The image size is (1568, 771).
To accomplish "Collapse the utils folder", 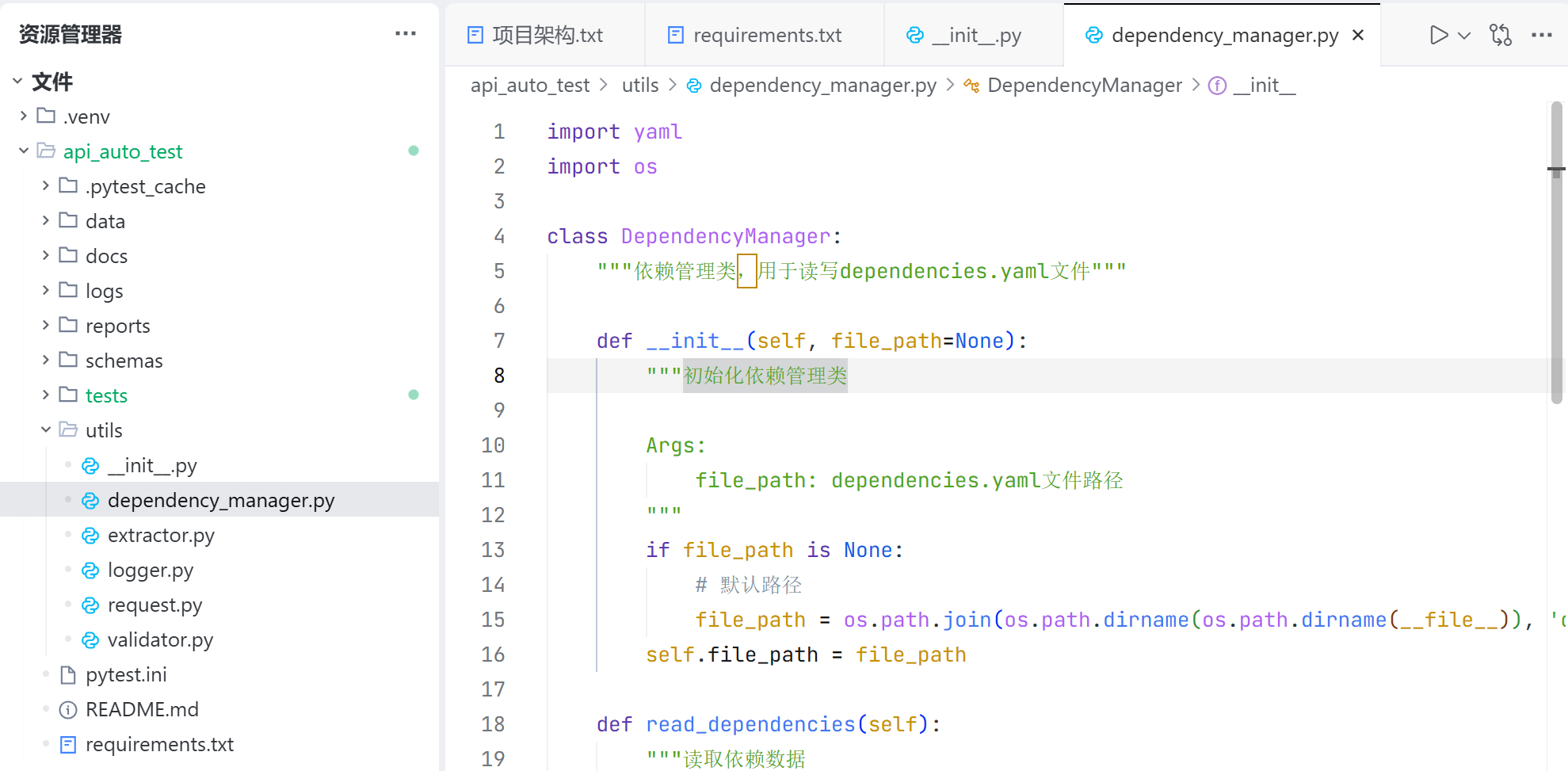I will (x=46, y=429).
